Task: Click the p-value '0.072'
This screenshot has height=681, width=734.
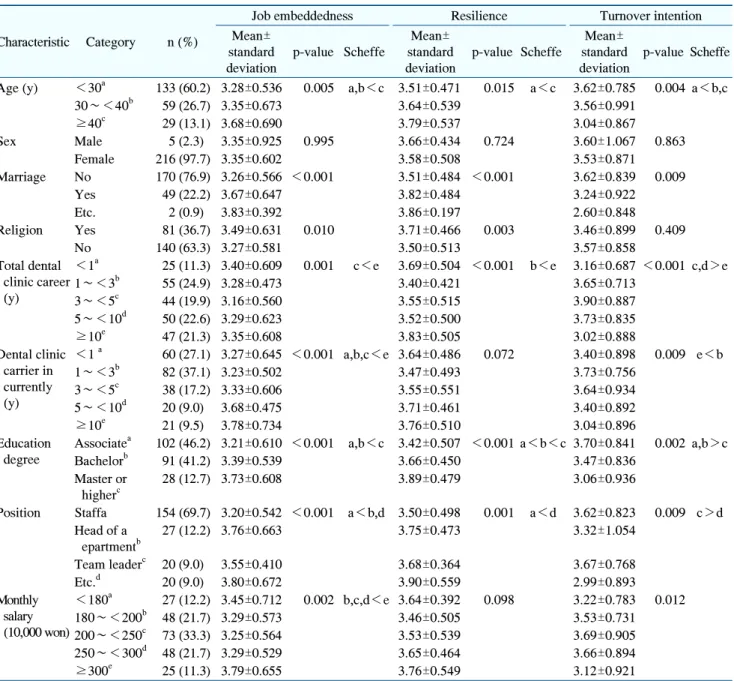Action: (x=499, y=355)
